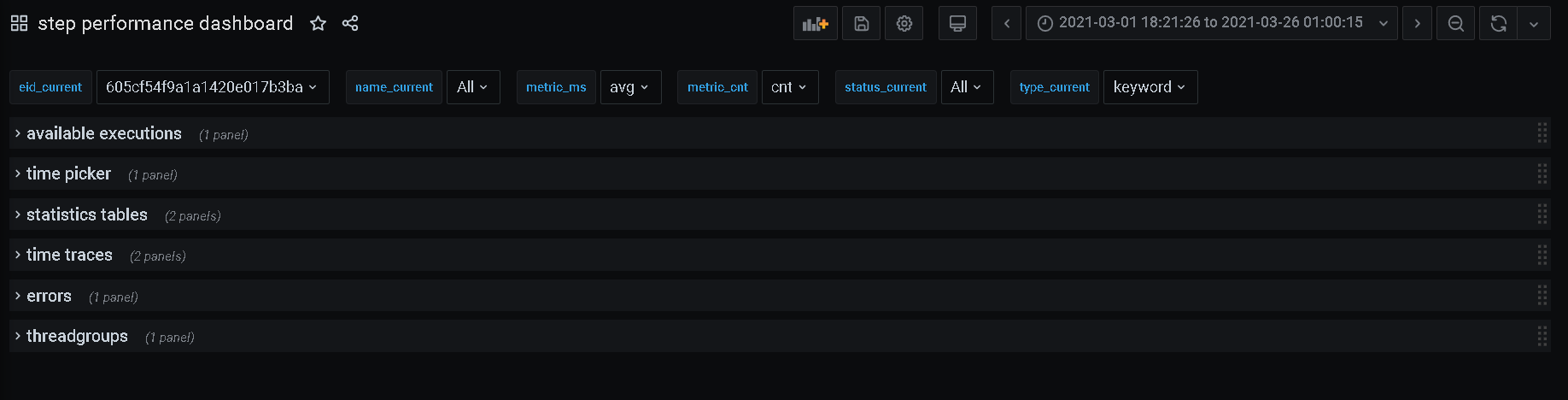Save the dashboard with the disk icon
The image size is (1568, 400).
861,23
